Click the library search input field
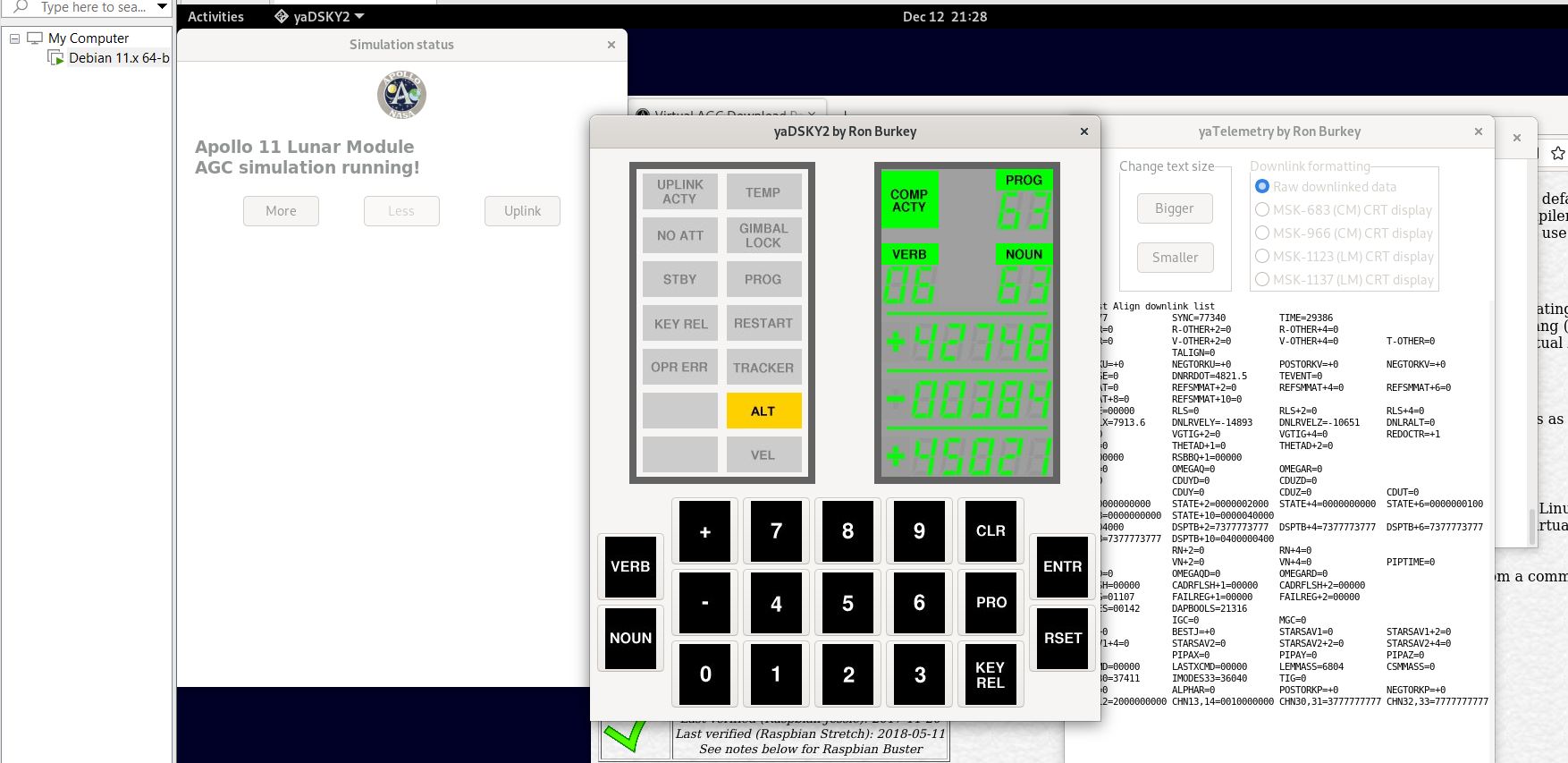 point(93,7)
